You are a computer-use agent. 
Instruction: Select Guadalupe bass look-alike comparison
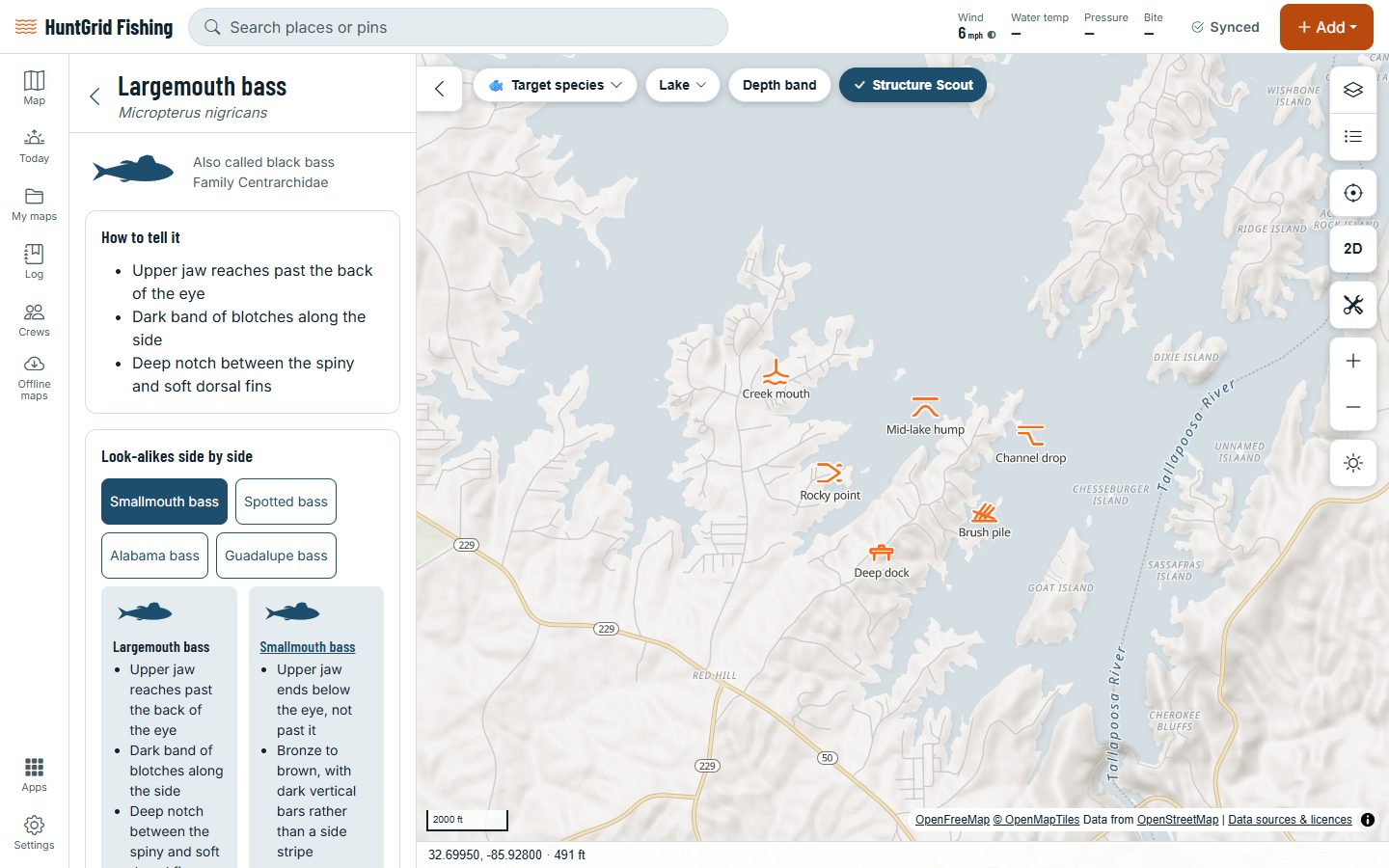click(x=276, y=556)
